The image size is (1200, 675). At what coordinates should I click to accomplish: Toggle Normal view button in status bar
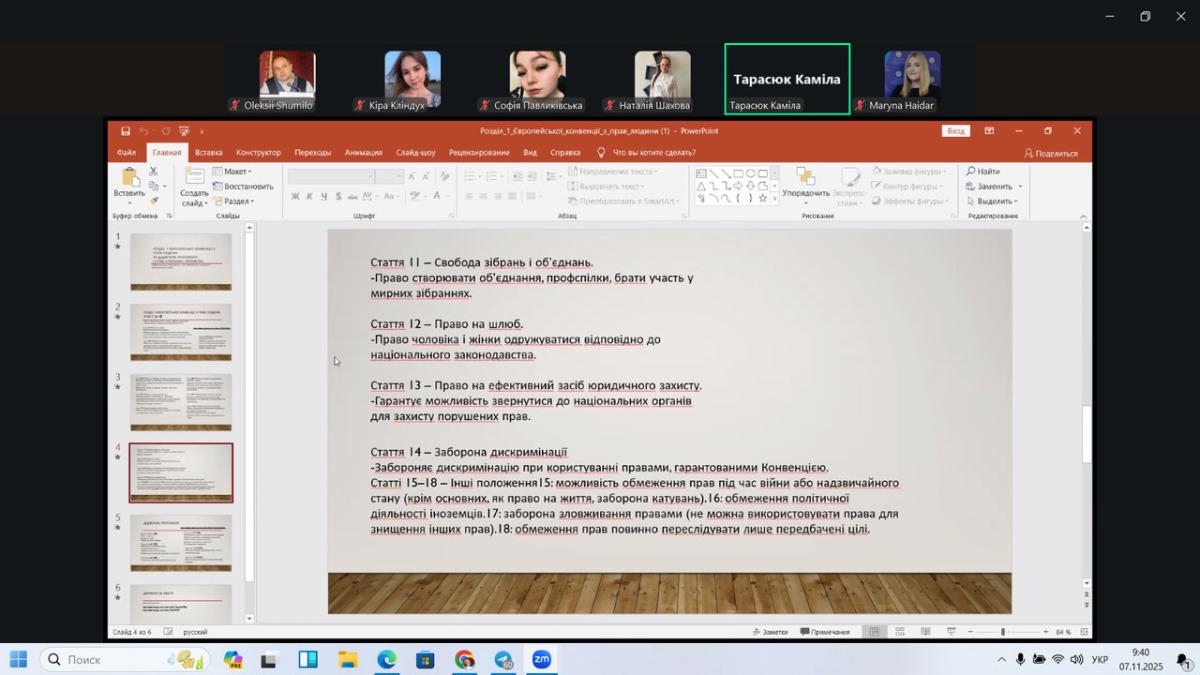pyautogui.click(x=875, y=632)
